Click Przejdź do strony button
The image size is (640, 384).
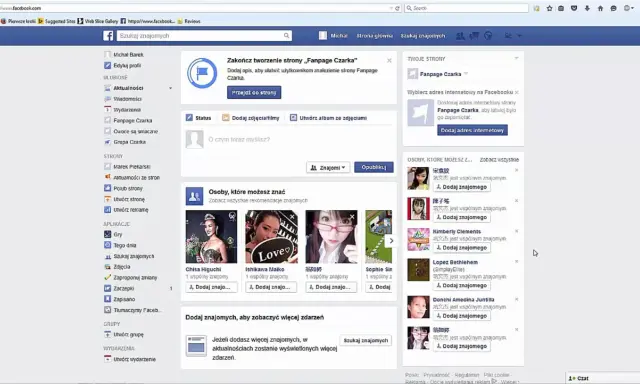(x=254, y=93)
